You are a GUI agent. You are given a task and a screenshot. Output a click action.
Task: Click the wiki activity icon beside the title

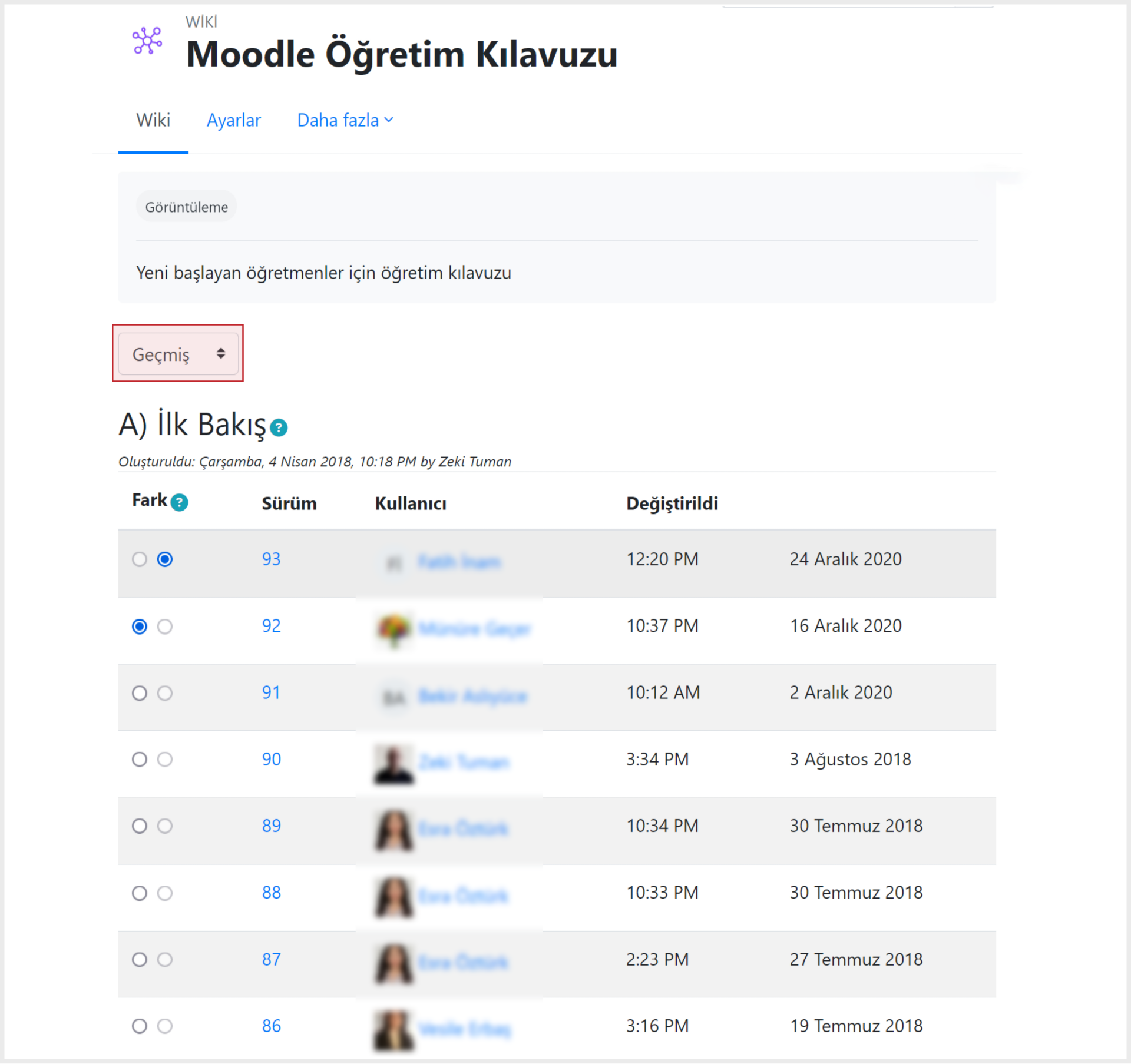pos(147,41)
